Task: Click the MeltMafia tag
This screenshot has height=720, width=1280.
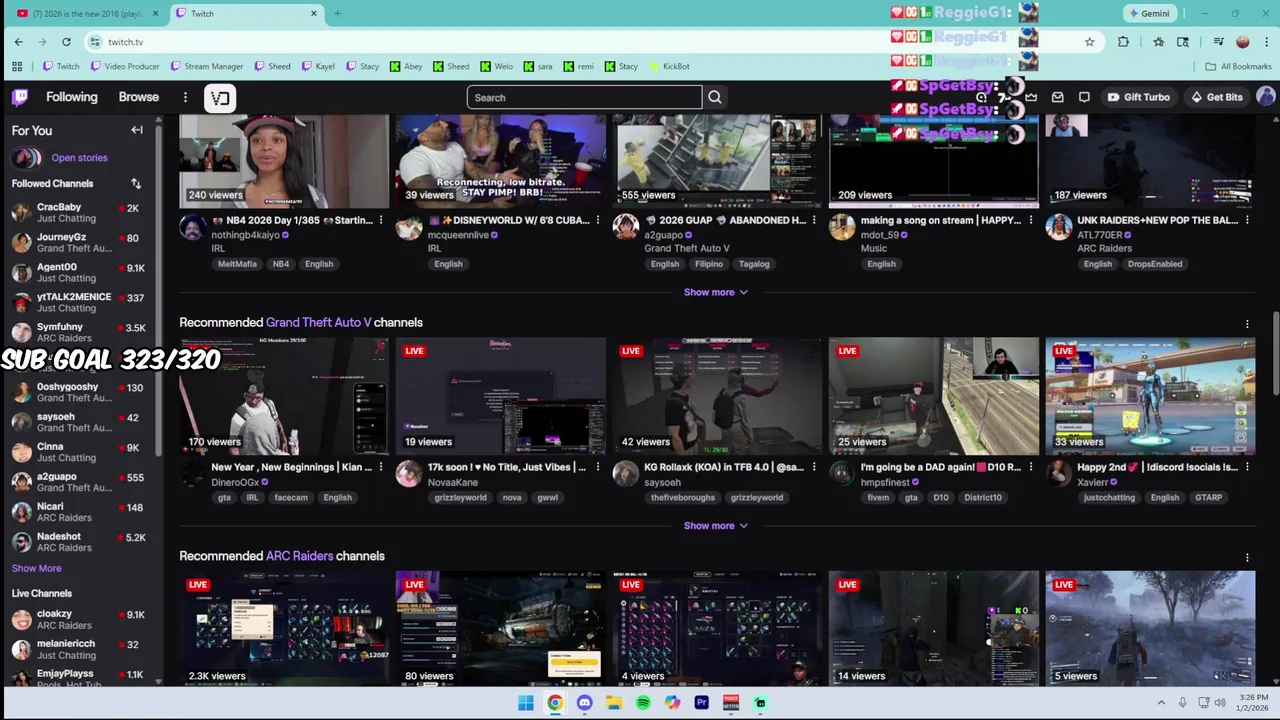Action: (237, 264)
